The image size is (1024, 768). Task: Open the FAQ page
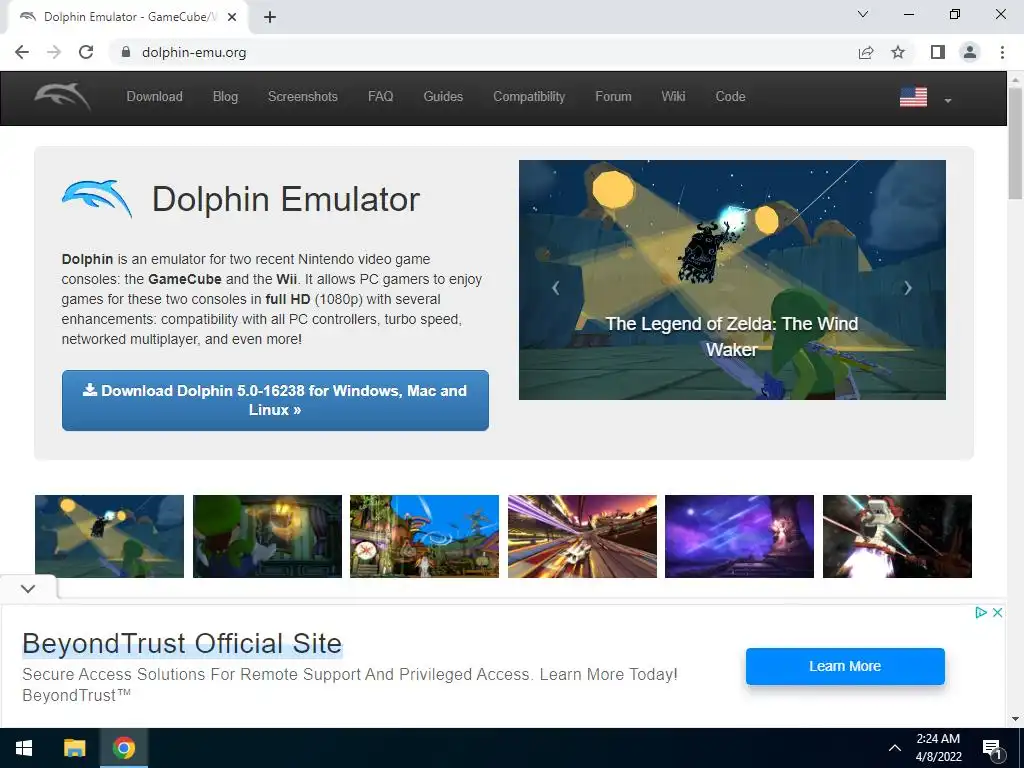point(381,97)
